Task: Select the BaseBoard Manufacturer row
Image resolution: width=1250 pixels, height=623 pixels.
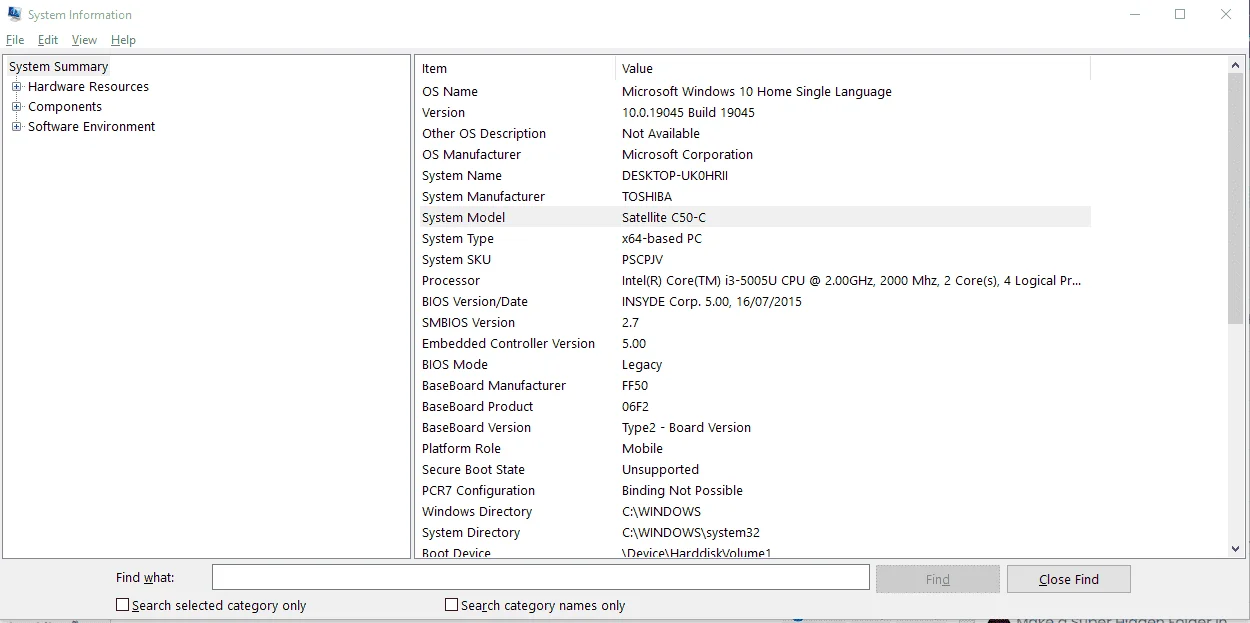Action: coord(753,386)
